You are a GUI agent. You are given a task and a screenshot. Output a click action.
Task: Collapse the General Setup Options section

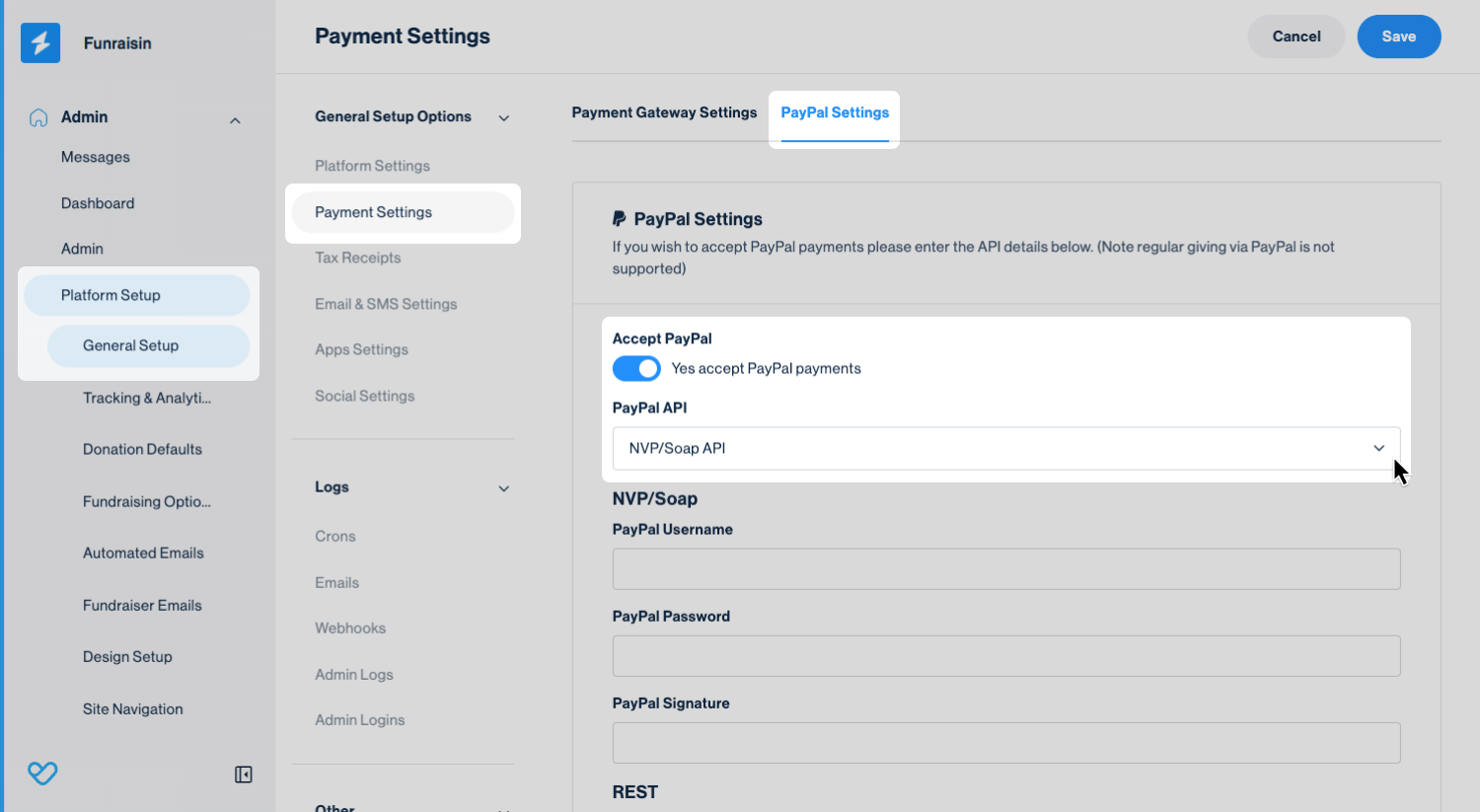(503, 118)
